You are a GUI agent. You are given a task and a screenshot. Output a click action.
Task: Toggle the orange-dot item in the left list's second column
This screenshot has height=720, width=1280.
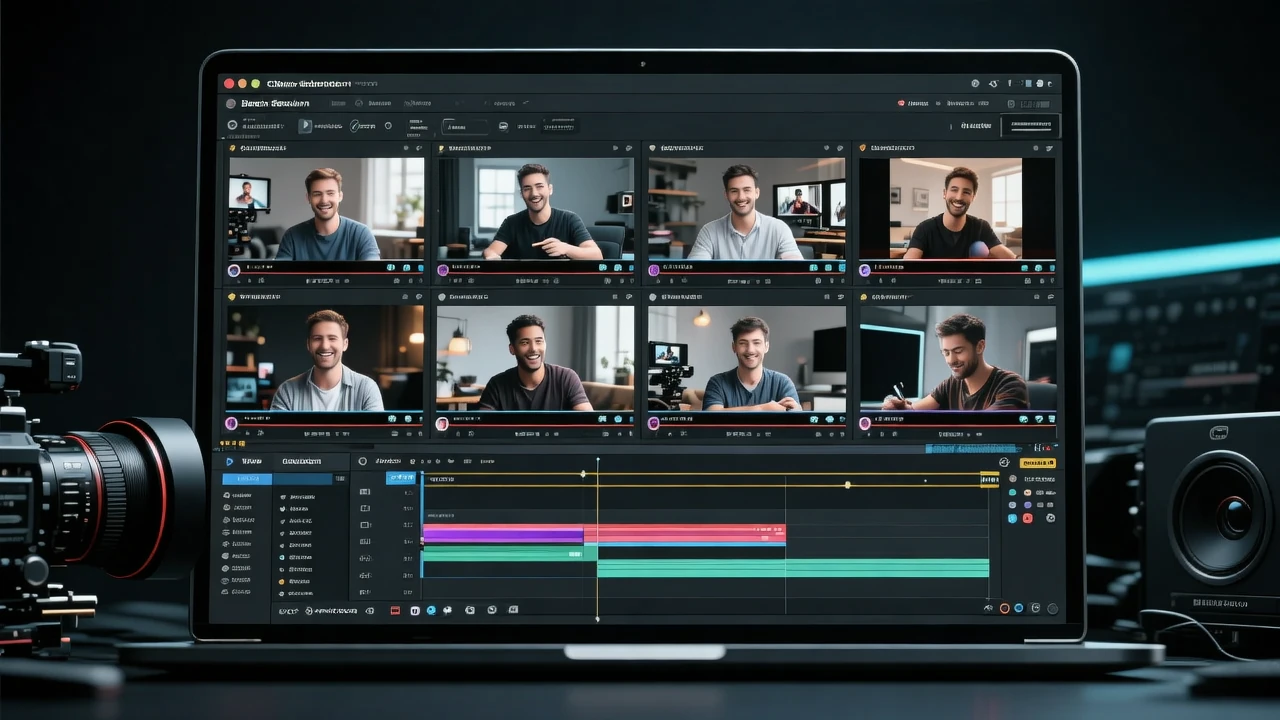pos(283,580)
